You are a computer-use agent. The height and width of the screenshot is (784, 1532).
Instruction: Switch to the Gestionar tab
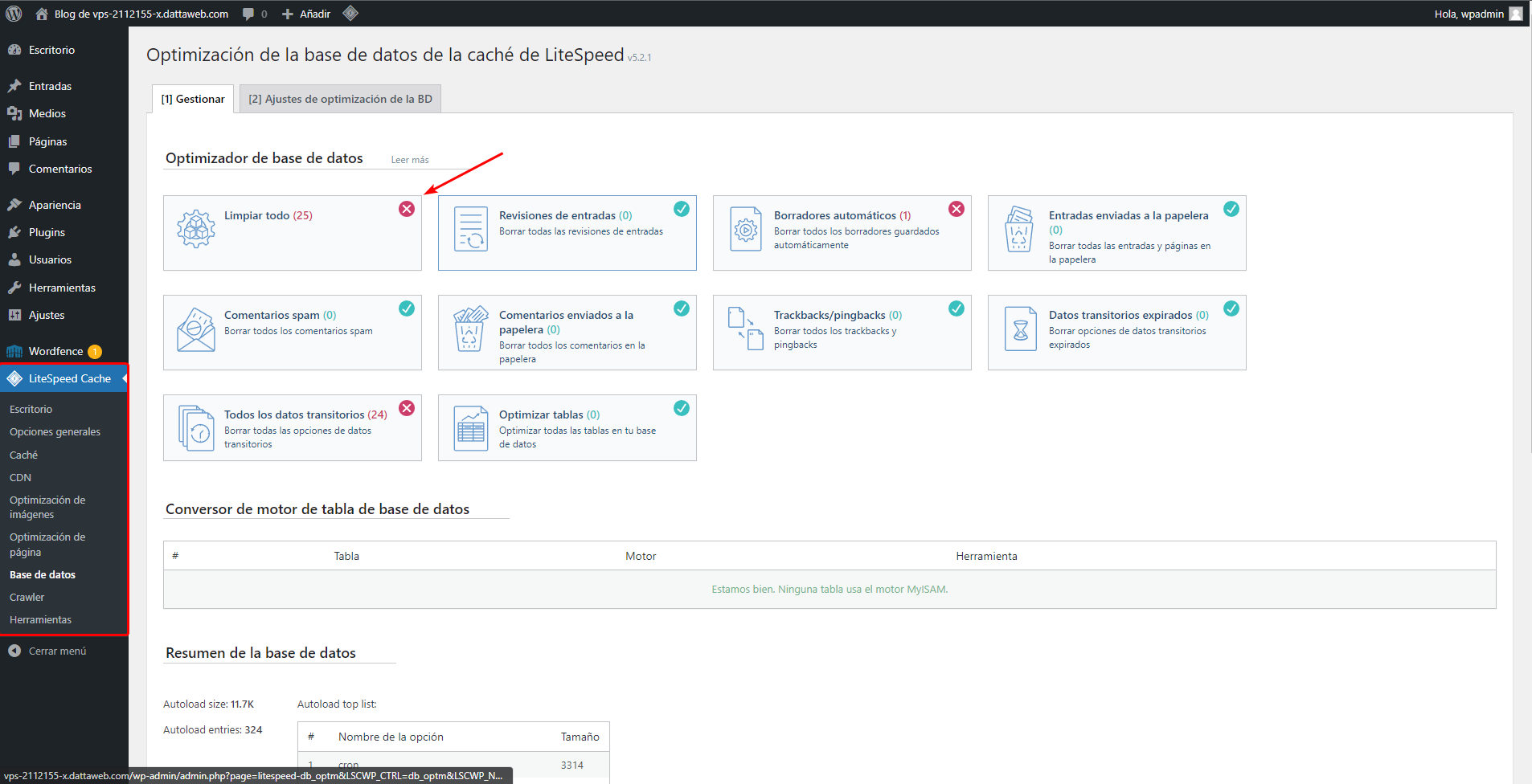coord(193,99)
